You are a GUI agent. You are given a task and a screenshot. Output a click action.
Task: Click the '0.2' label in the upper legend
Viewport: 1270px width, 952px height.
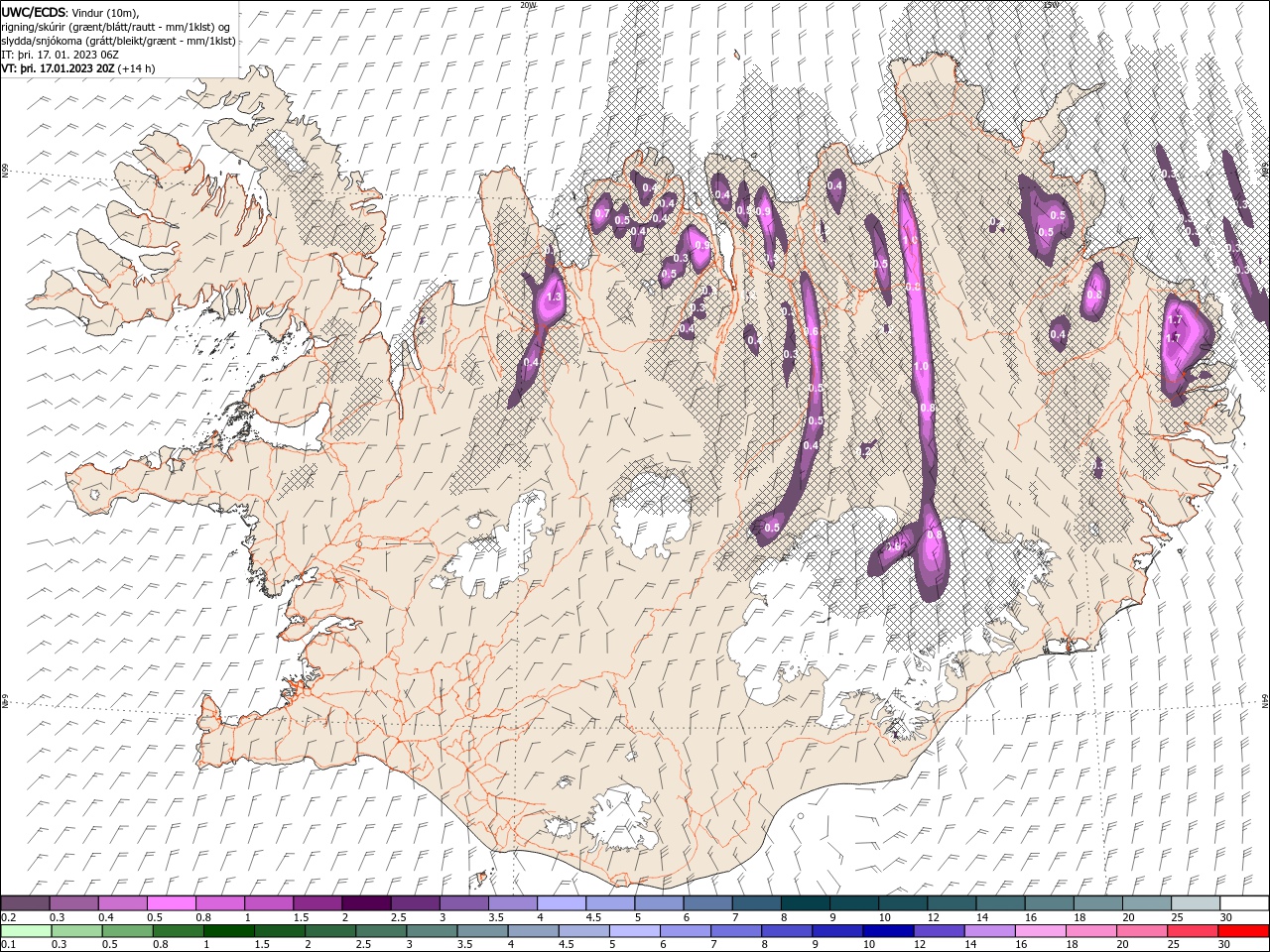coord(7,917)
